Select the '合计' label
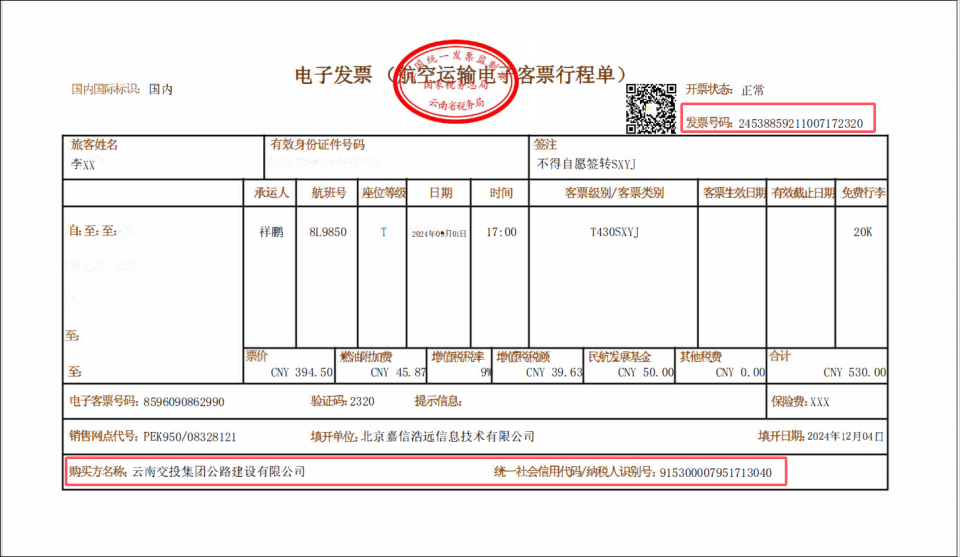The image size is (960, 557). coord(779,356)
